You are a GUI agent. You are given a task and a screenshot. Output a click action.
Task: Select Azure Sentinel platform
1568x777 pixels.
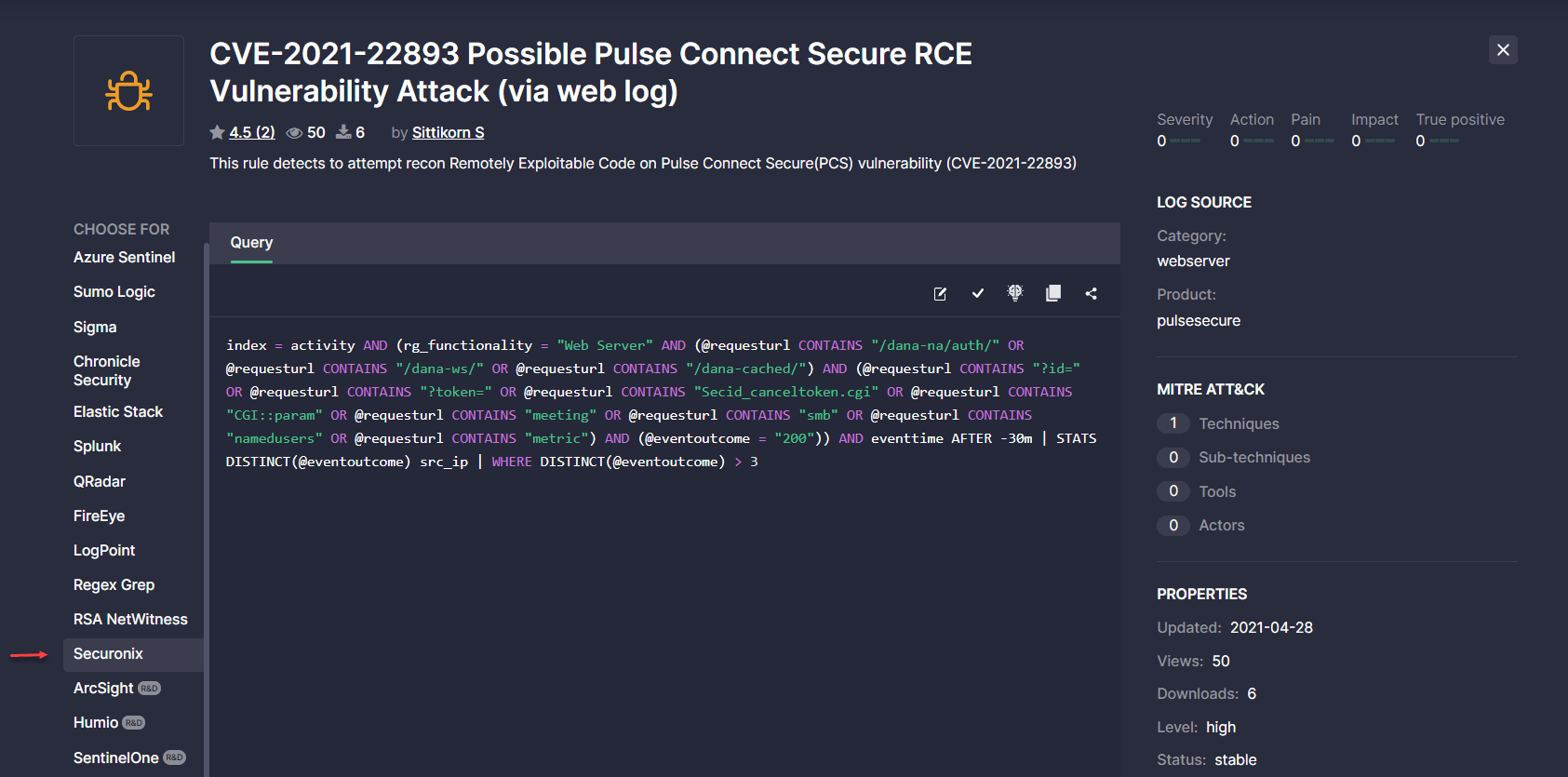pos(124,257)
